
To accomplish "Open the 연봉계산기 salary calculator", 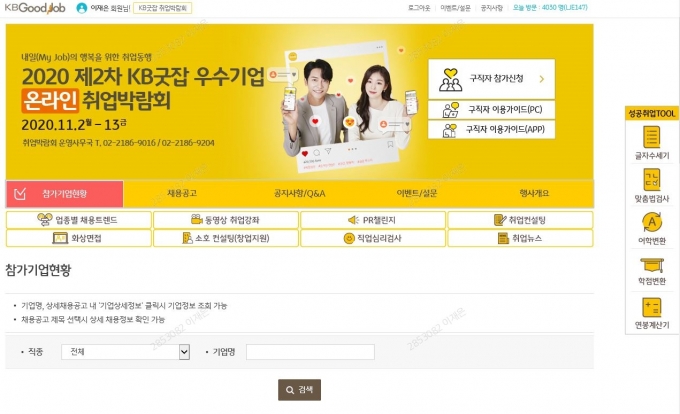I will (652, 313).
